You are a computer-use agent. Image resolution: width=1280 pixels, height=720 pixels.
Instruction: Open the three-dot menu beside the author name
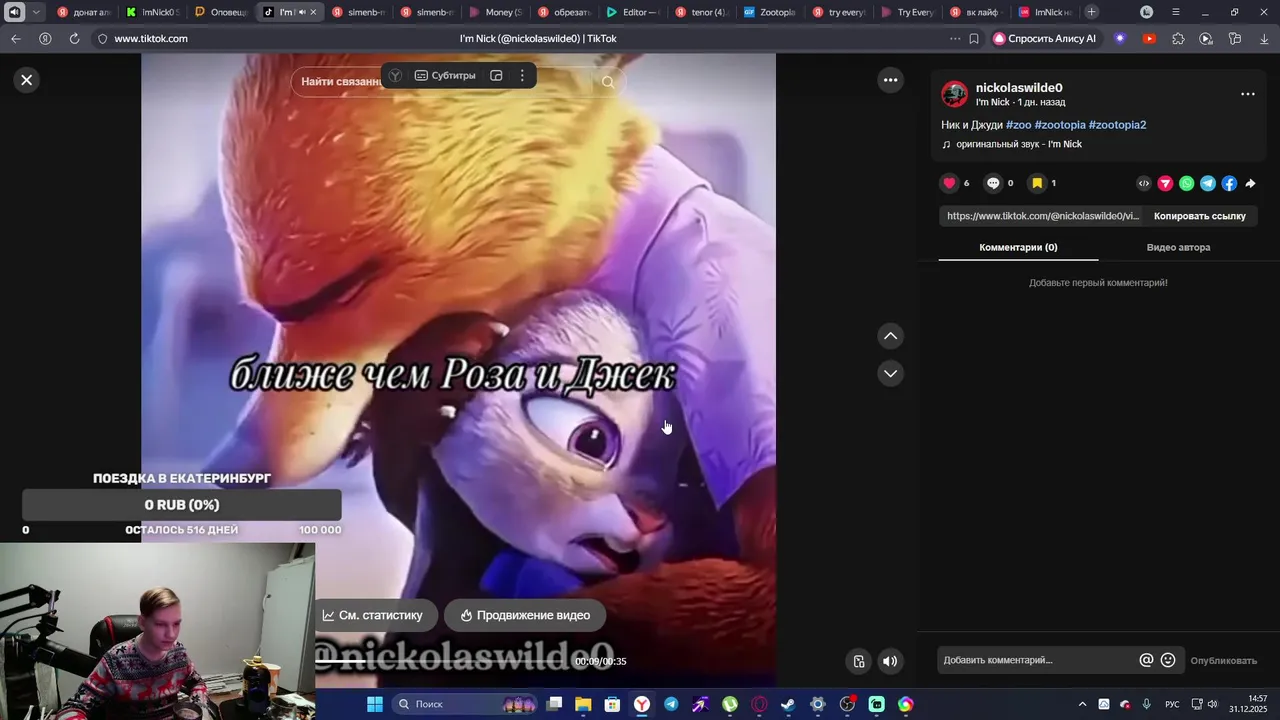click(x=1247, y=94)
